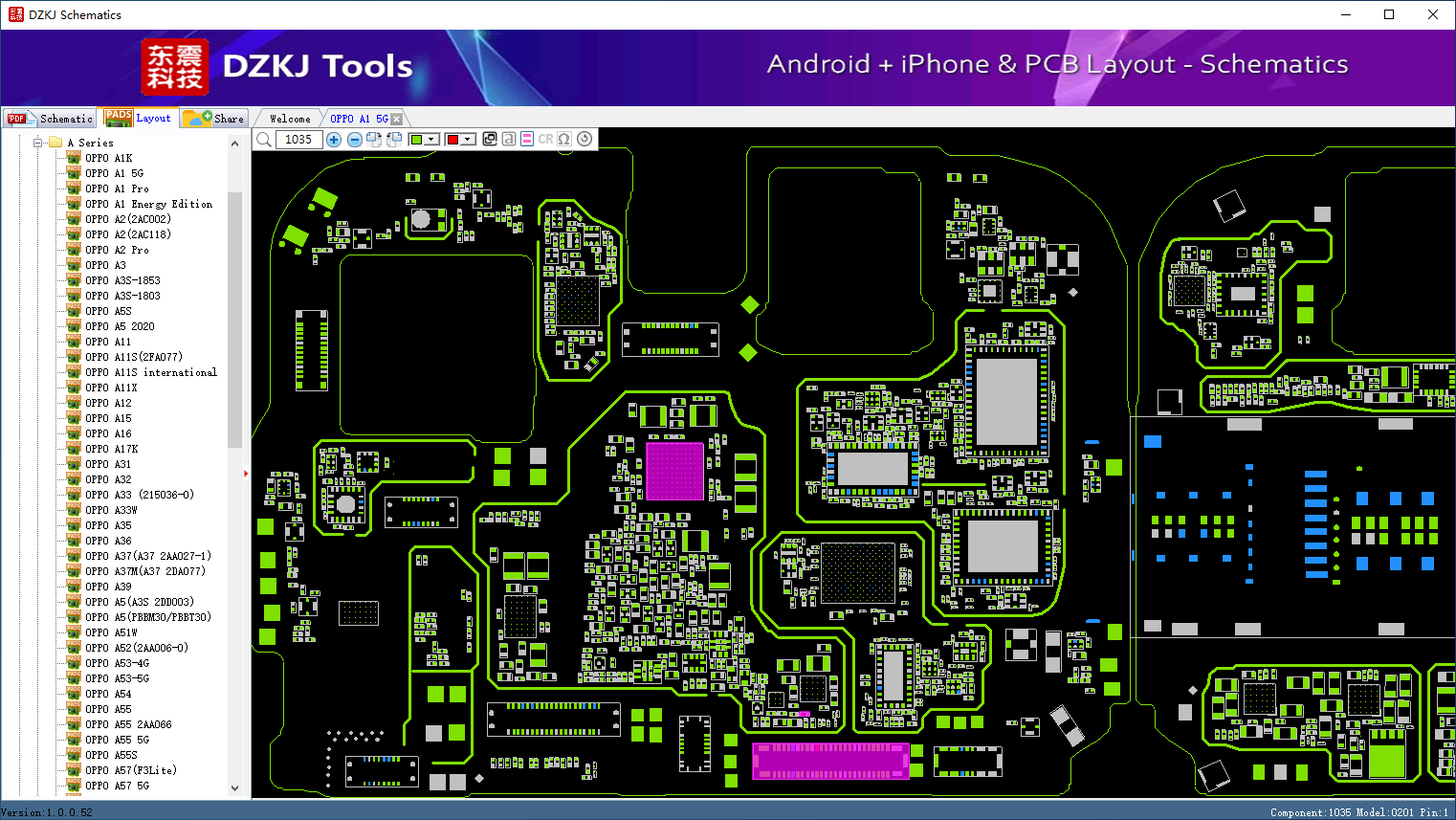This screenshot has width=1456, height=820.
Task: Toggle the letter 'a' text label icon
Action: click(x=509, y=139)
